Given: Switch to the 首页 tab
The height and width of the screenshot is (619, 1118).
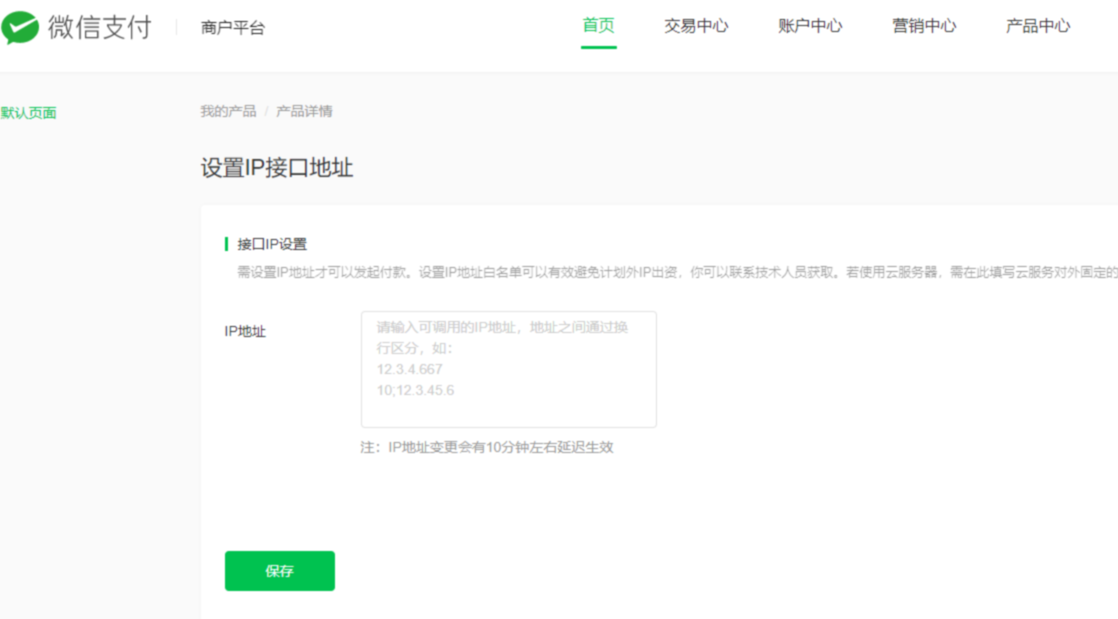Looking at the screenshot, I should pyautogui.click(x=598, y=26).
